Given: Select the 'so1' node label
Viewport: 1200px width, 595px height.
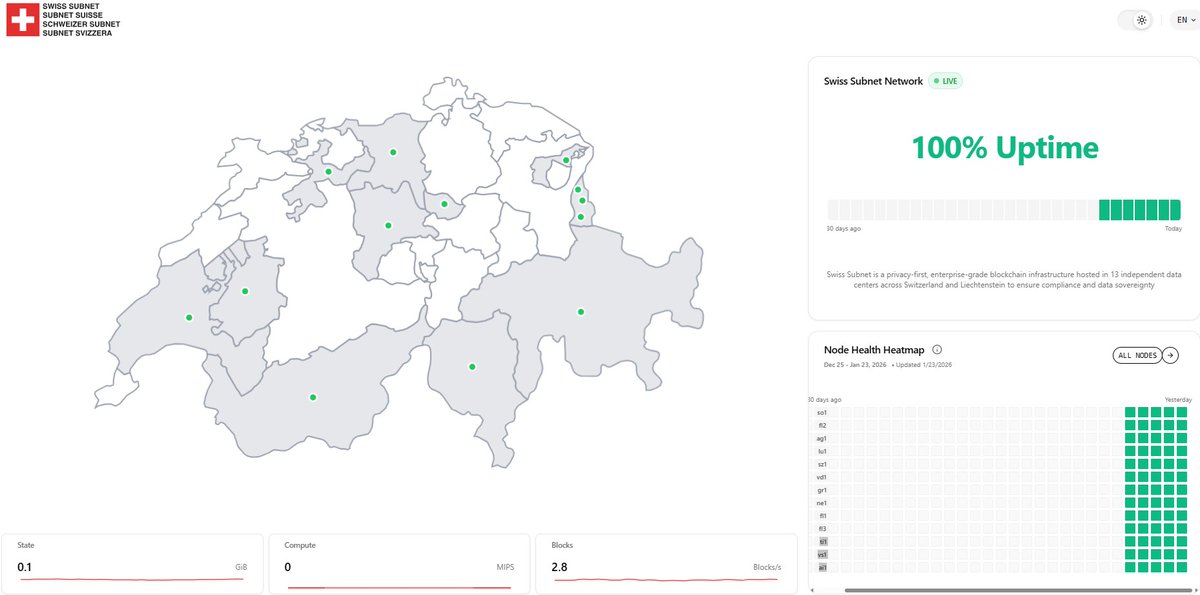Looking at the screenshot, I should (x=822, y=412).
